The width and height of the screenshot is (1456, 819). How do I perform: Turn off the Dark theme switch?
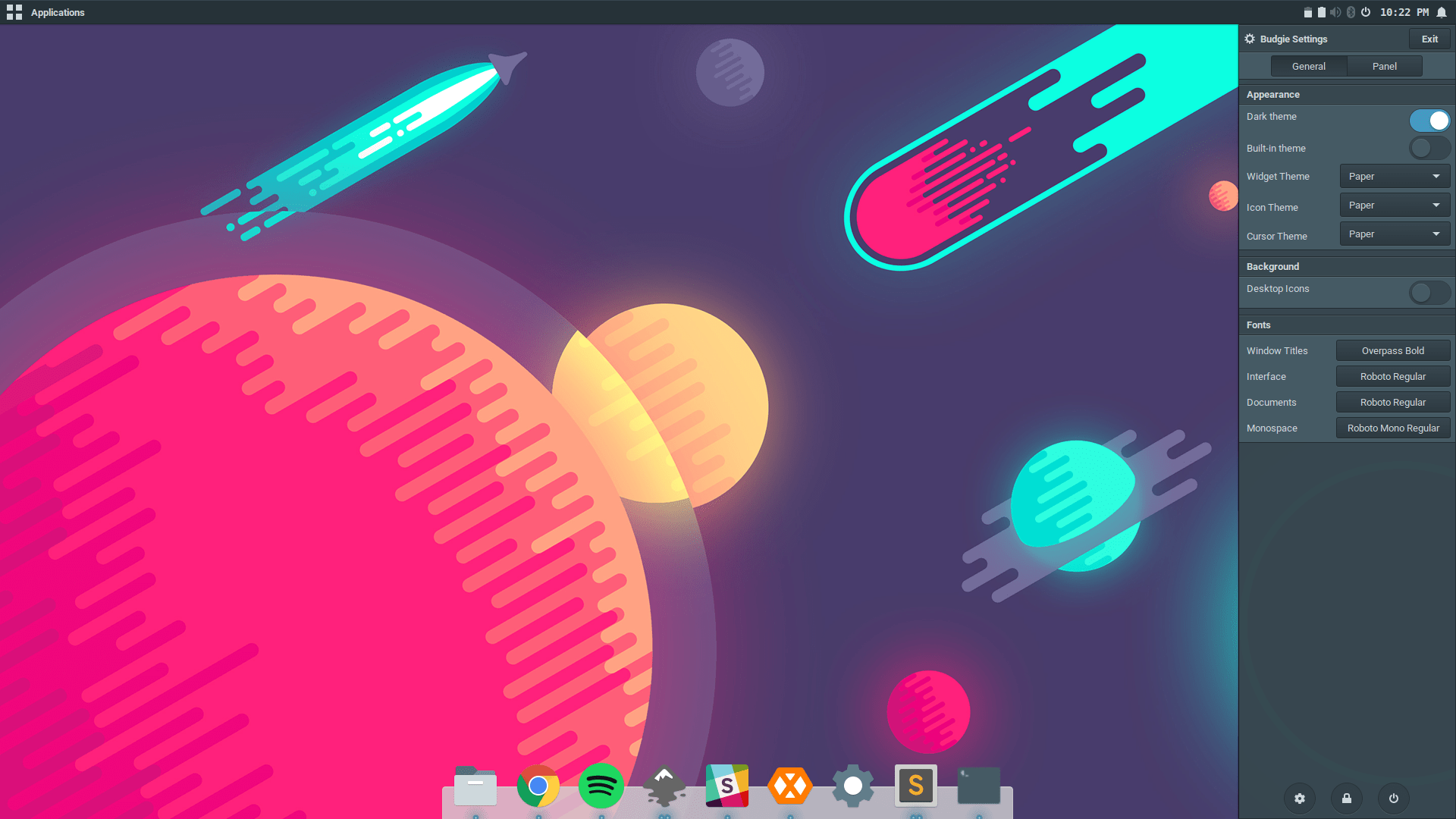pos(1429,121)
